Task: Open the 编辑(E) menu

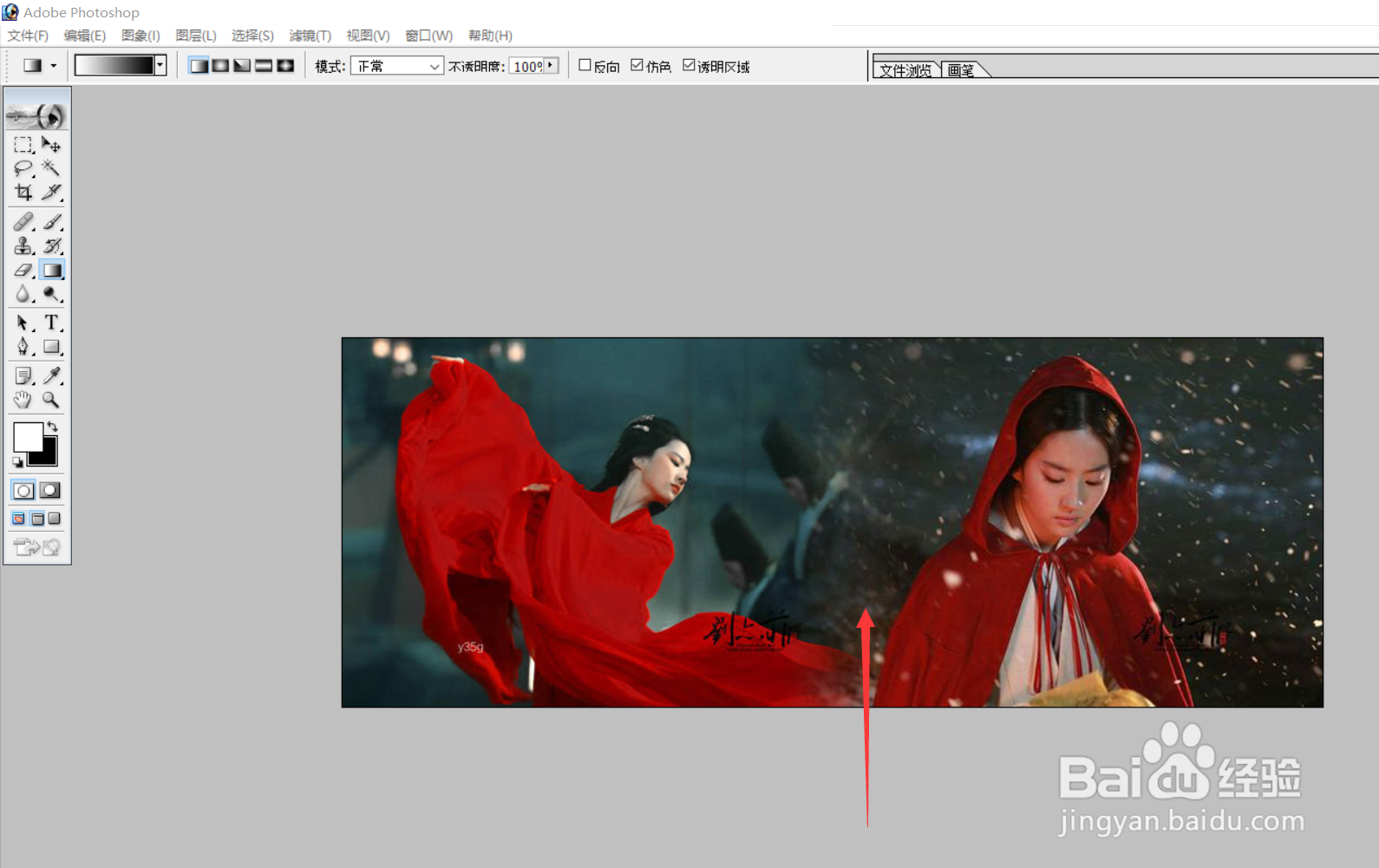Action: tap(84, 36)
